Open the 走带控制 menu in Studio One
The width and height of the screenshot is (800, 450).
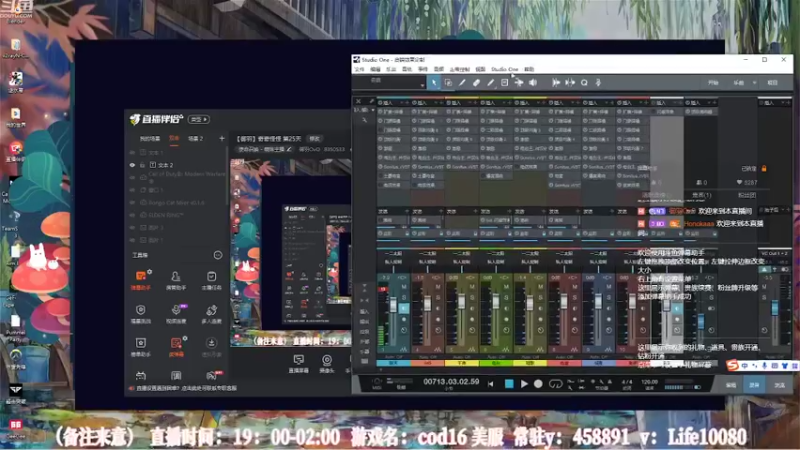[460, 69]
